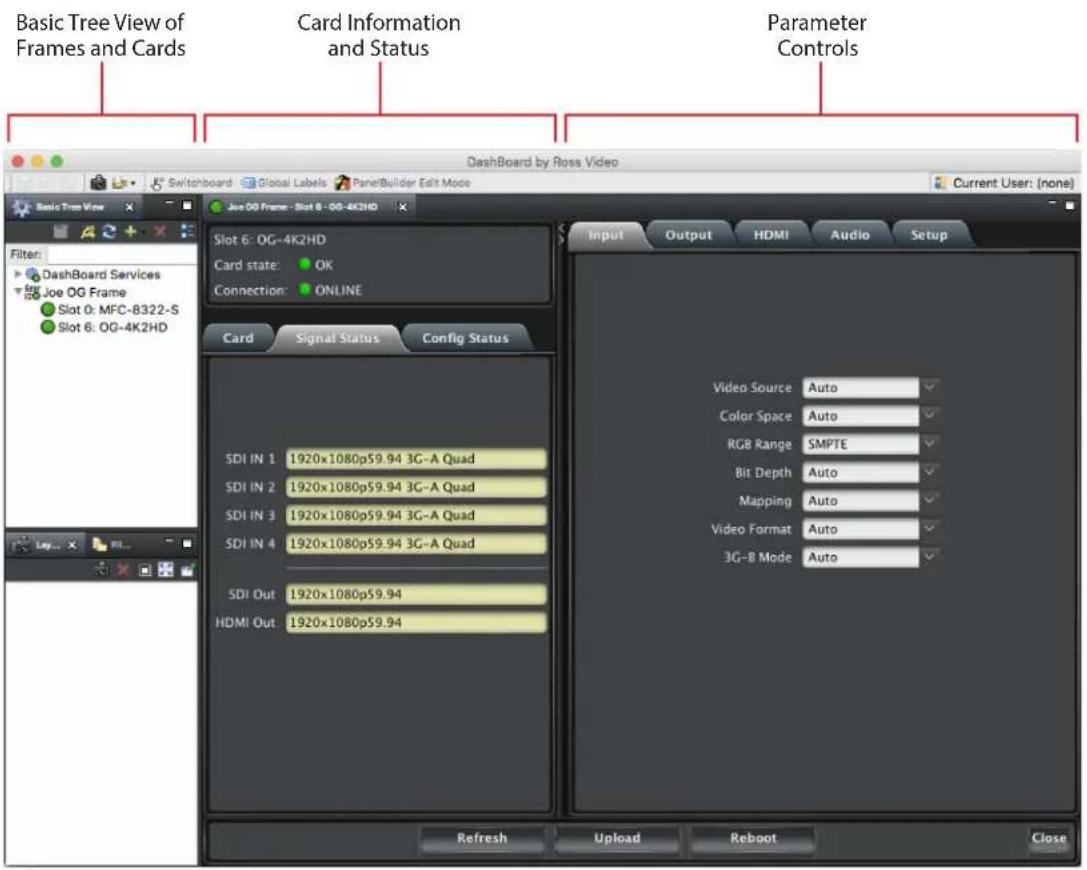The image size is (1087, 870).
Task: Minimize the lower left Lay... panel
Action: (169, 541)
